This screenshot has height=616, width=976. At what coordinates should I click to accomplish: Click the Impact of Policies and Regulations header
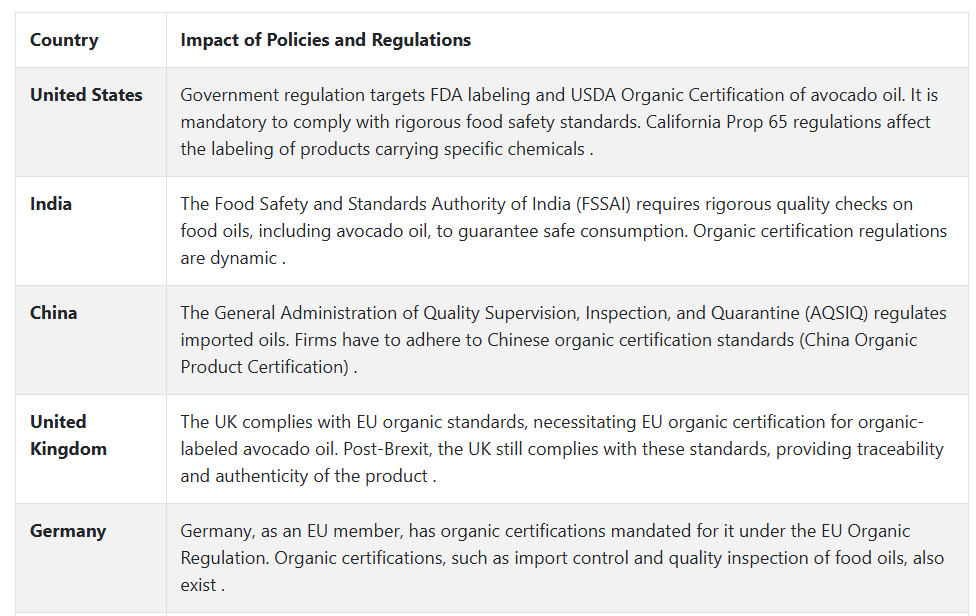[326, 40]
